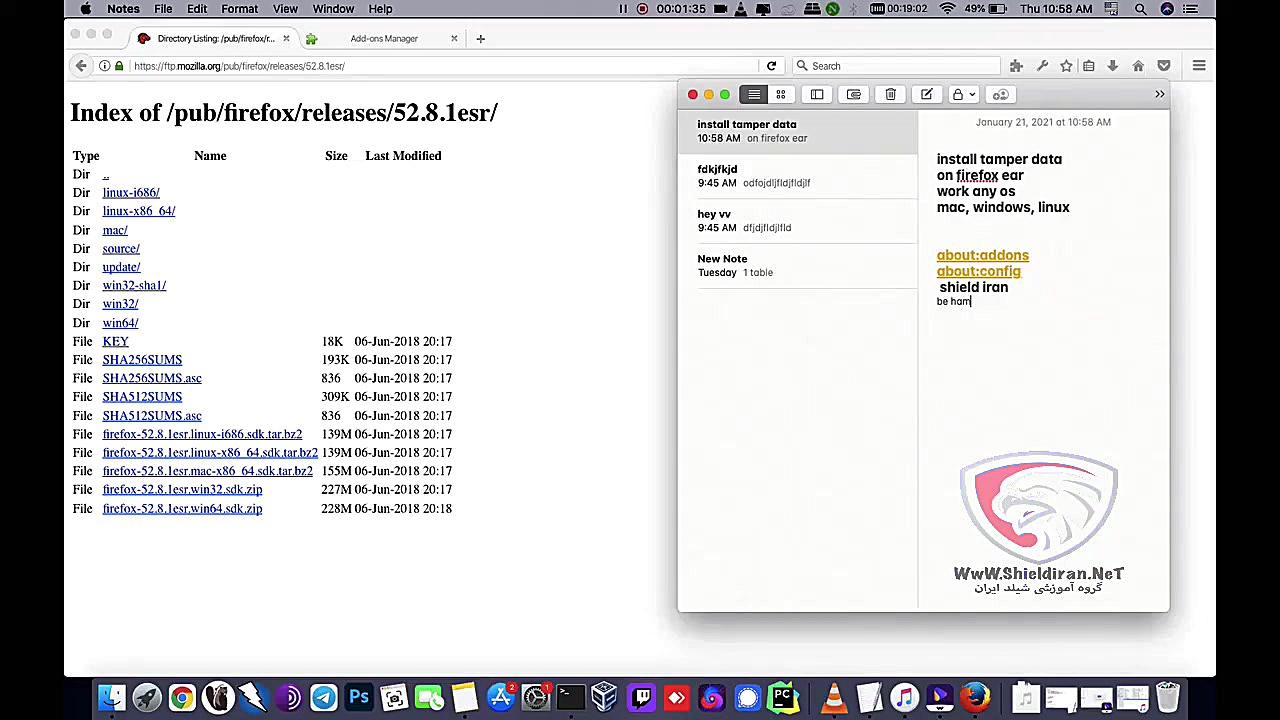This screenshot has width=1280, height=720.
Task: Launch Google Chrome from the Dock
Action: (x=182, y=697)
